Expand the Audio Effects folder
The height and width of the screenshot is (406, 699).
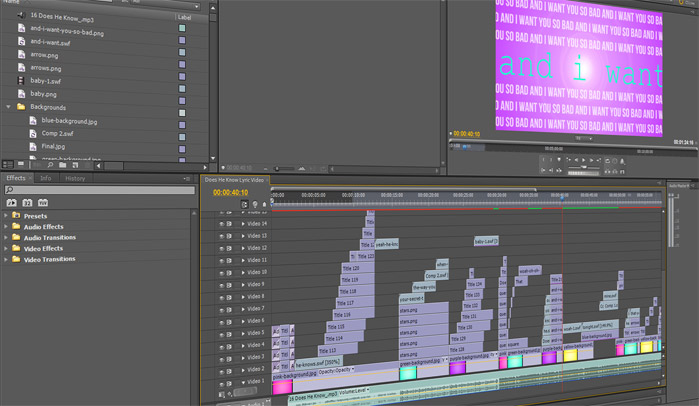coord(6,226)
